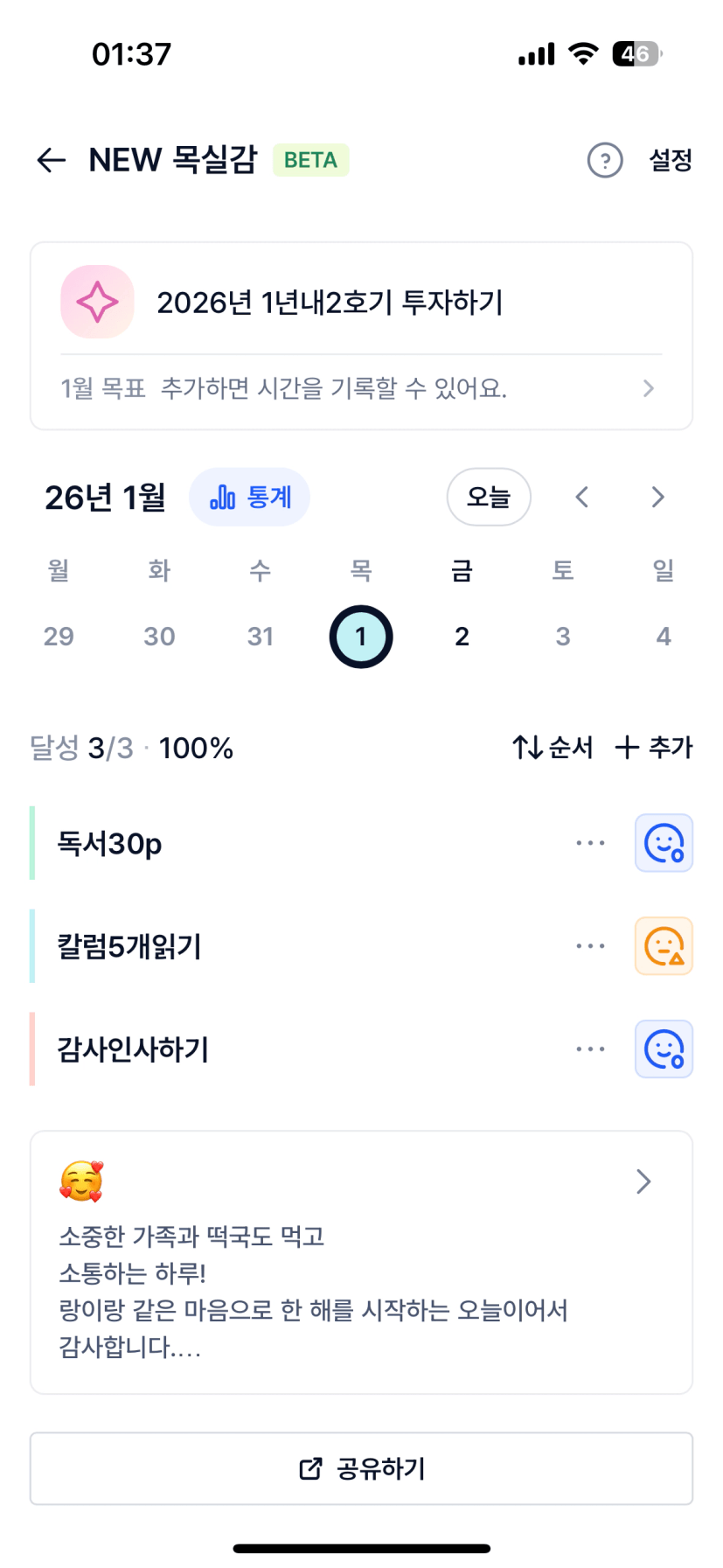Tap the 순서 sort order icon

click(x=528, y=748)
